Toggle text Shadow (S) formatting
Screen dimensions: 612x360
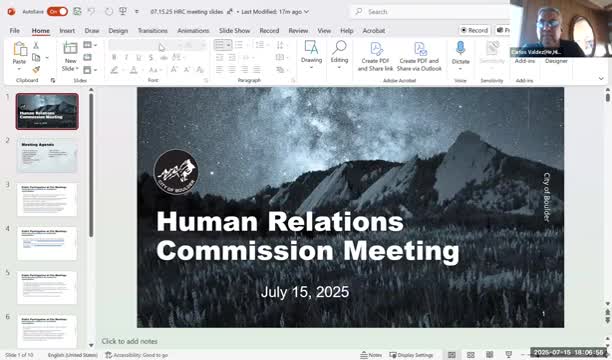tap(151, 58)
